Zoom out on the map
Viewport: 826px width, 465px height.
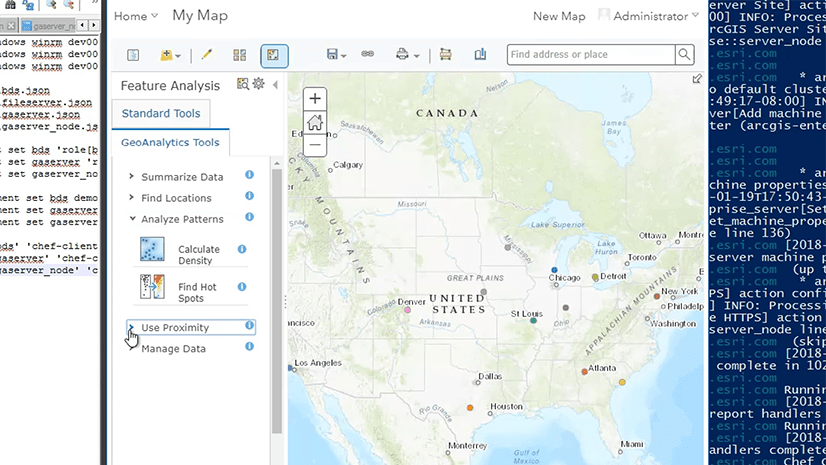pos(315,144)
